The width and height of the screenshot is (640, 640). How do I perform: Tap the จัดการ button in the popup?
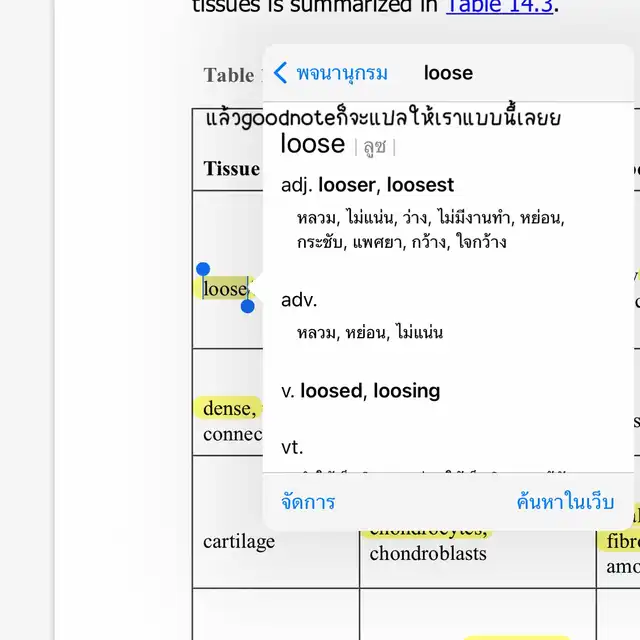[308, 502]
